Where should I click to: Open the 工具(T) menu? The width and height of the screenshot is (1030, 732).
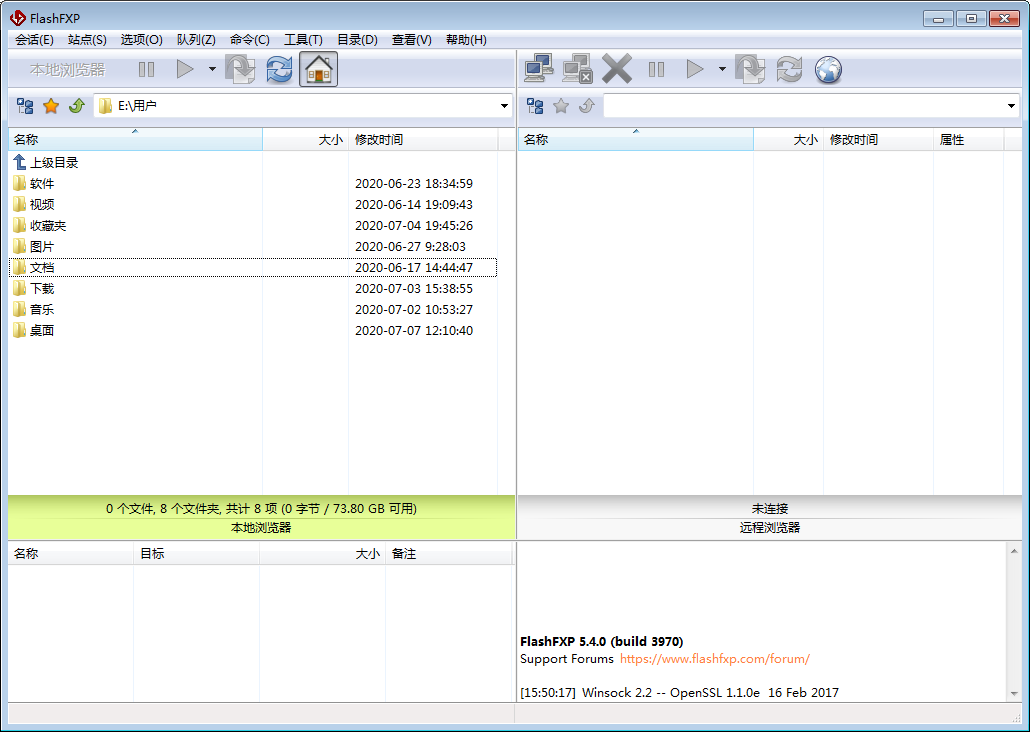coord(303,40)
